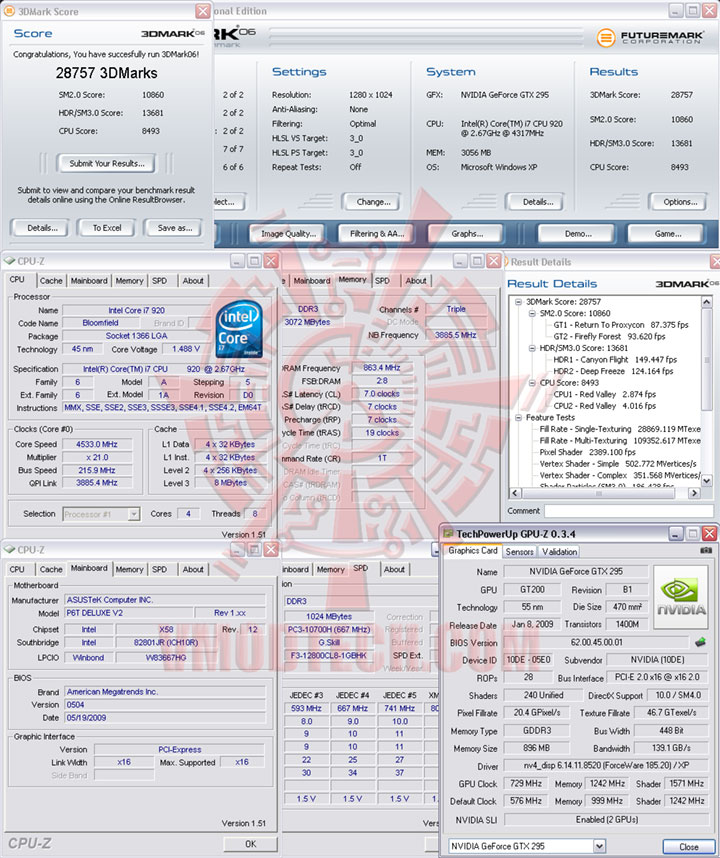Switch to the Validation tab in GPU-Z
Screen dimensions: 720x858
[559, 552]
